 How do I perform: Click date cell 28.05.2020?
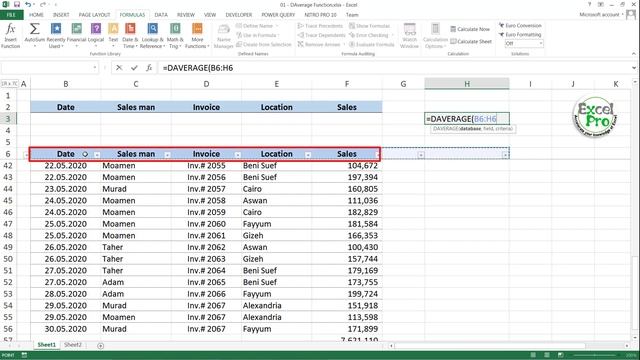pos(66,294)
